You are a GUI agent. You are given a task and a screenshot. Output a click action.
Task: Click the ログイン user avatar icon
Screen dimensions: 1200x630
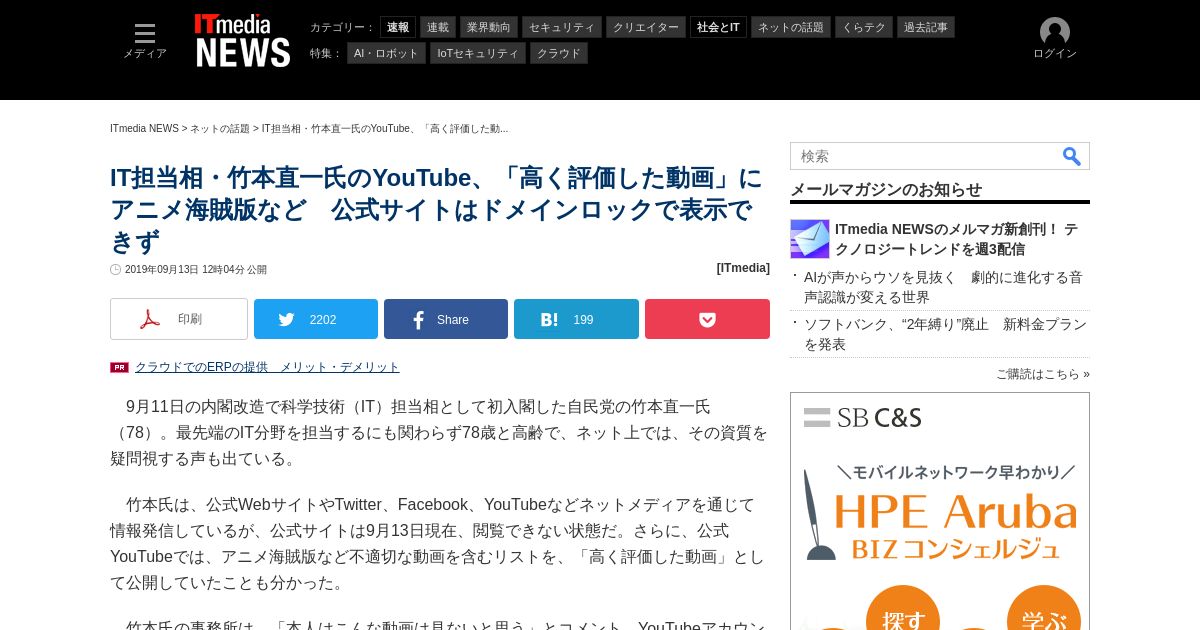[x=1055, y=32]
